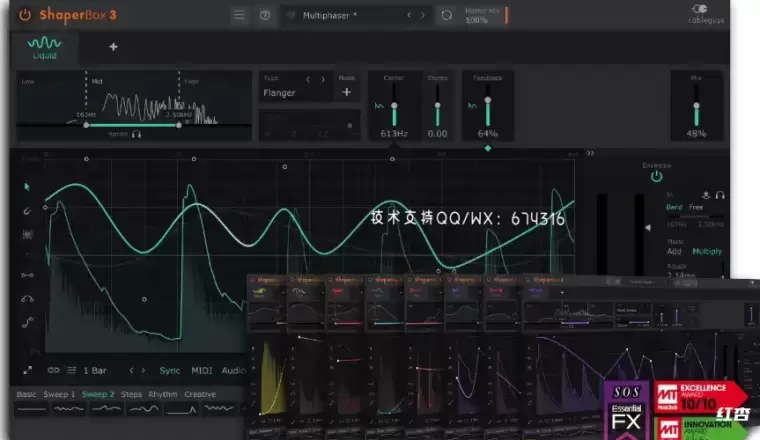Click the low/mid band split handle at 163Hz
Screen dimensions: 760x440
tap(86, 125)
